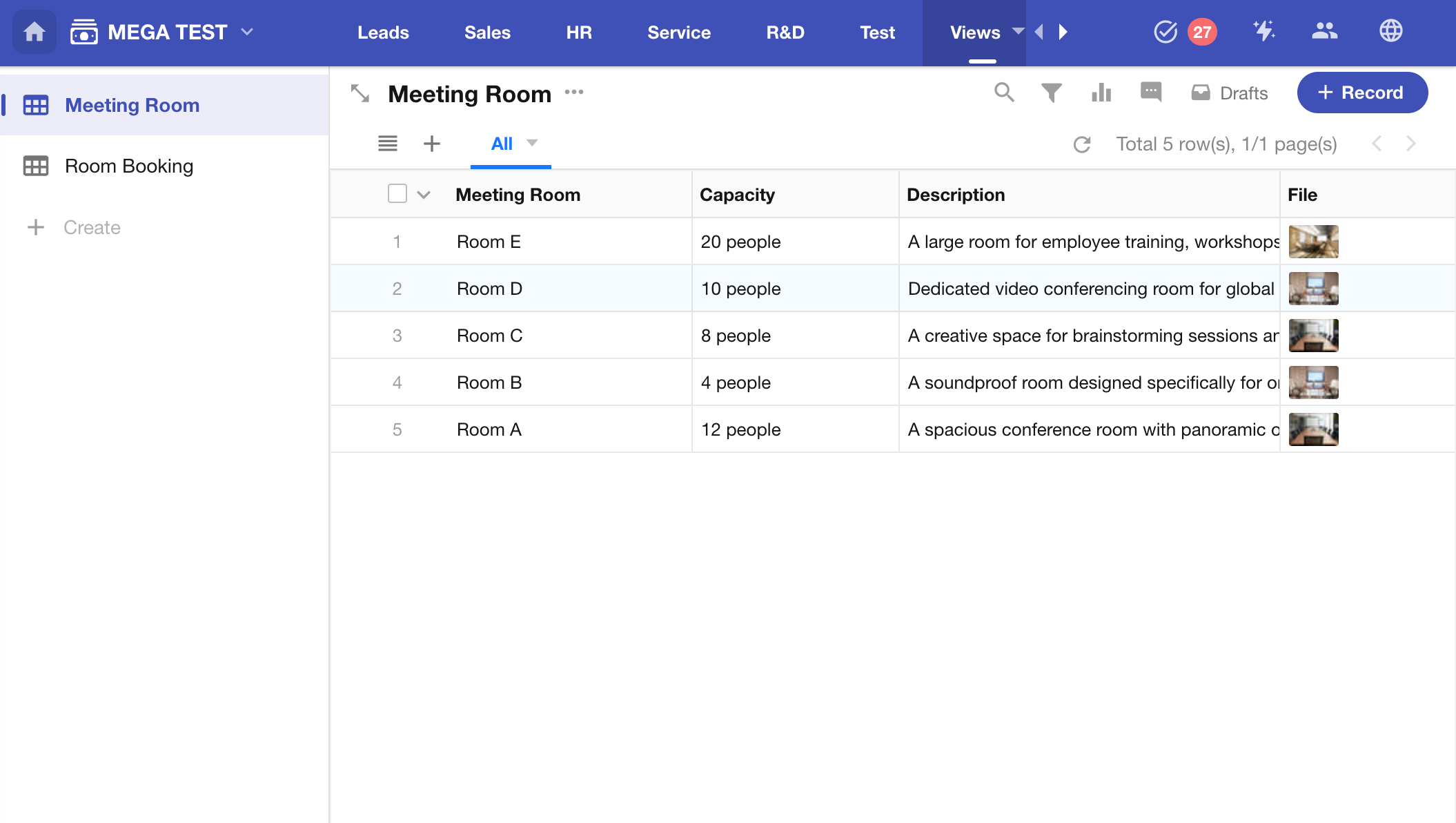Click the + Record button
Screen dimensions: 1456x823
point(1362,93)
